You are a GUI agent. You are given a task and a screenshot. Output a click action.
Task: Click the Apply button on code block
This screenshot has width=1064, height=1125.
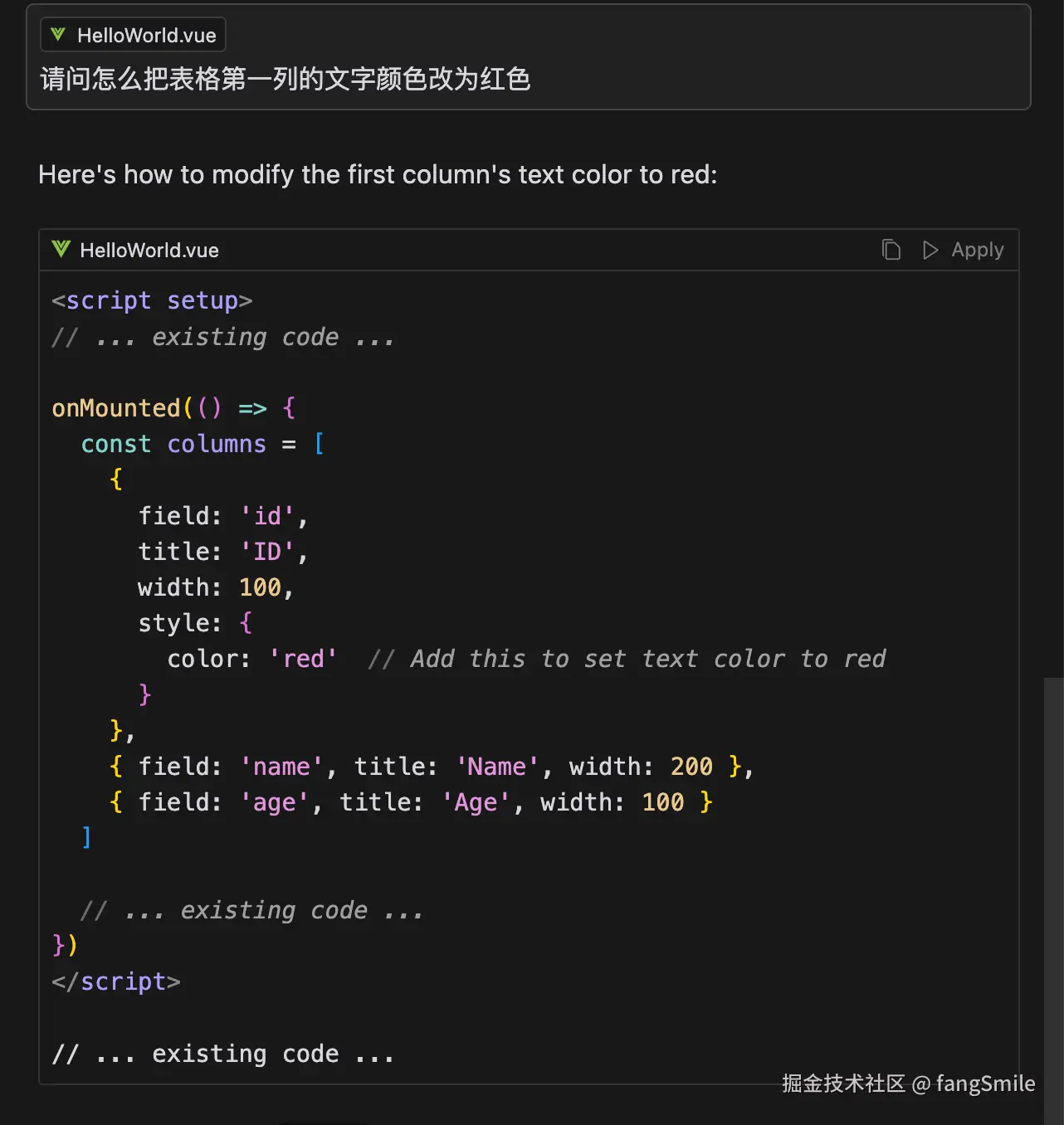click(x=963, y=250)
